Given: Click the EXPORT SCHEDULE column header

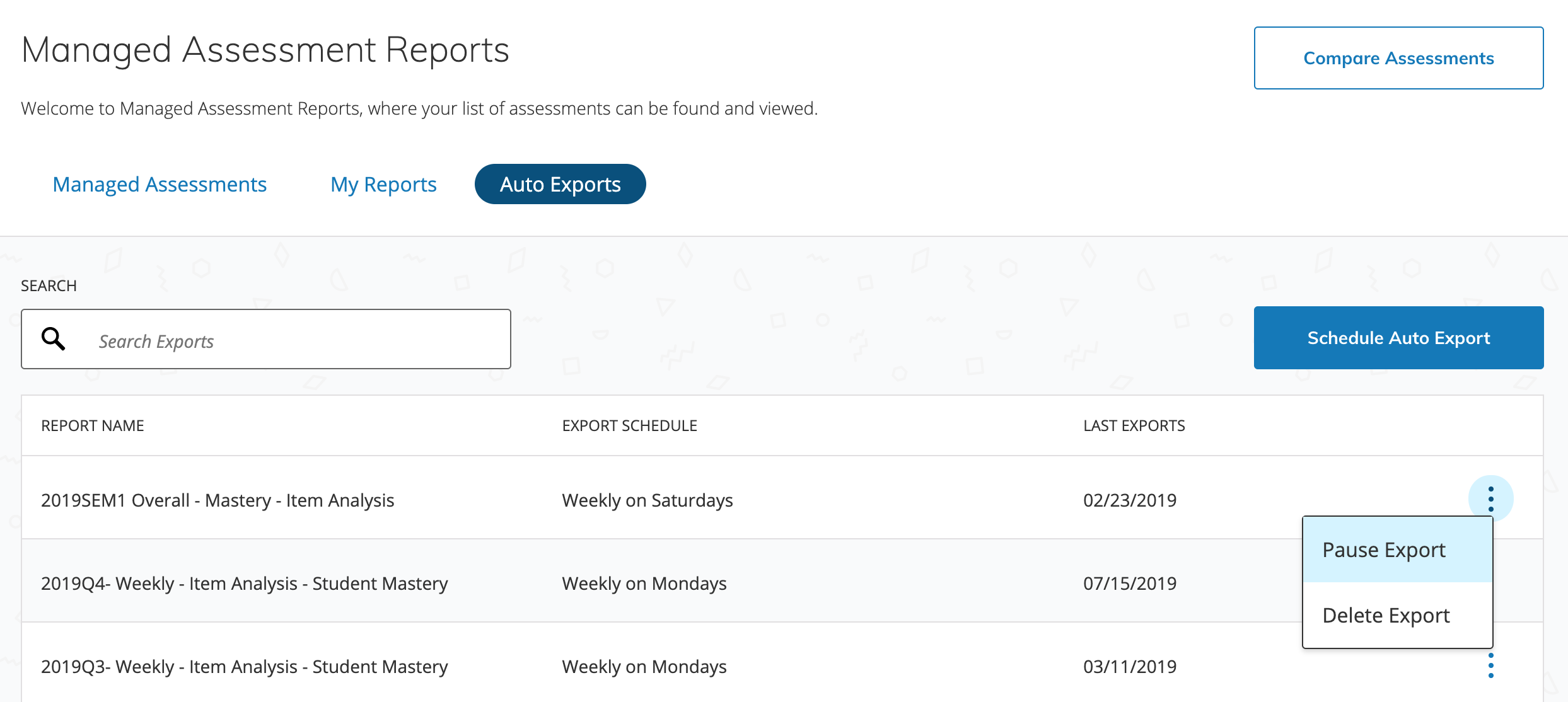Looking at the screenshot, I should 629,425.
